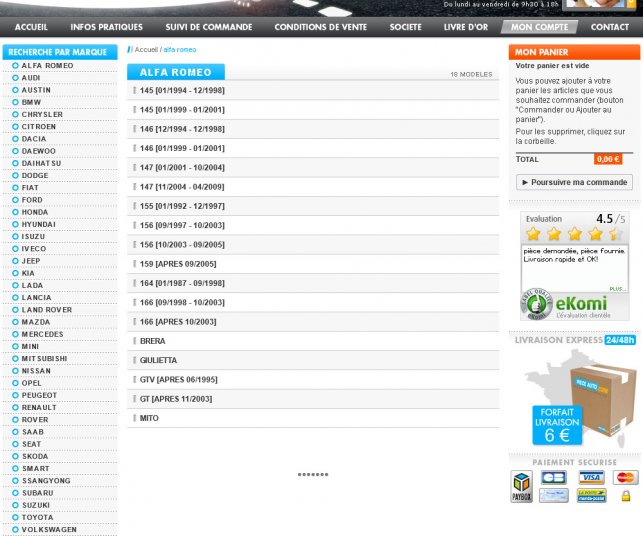
Task: Click the circle bullet icon beside OPEL
Action: tap(16, 383)
